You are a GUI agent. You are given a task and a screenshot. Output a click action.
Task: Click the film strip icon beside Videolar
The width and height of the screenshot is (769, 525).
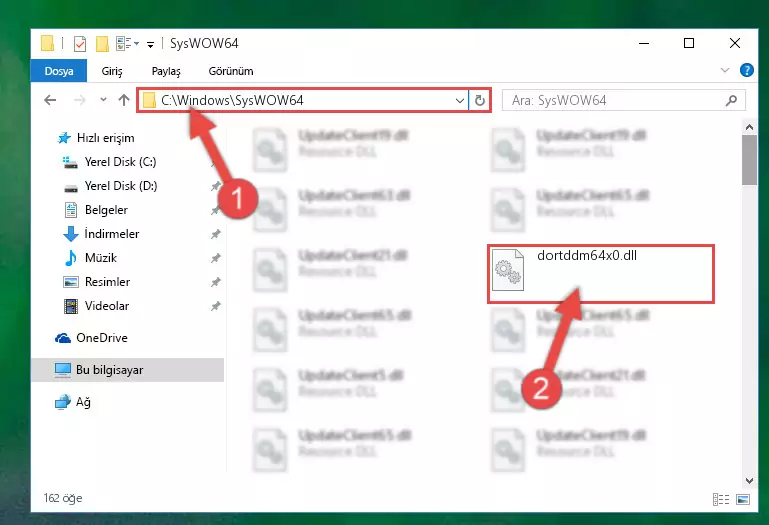[71, 307]
